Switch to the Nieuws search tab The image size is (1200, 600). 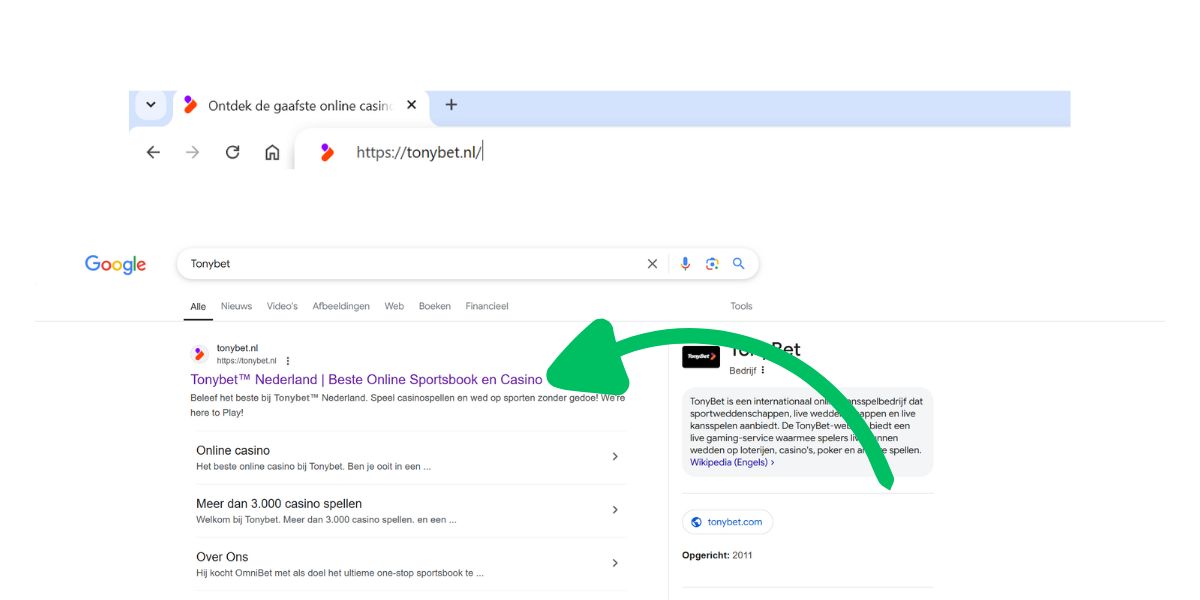[x=236, y=306]
